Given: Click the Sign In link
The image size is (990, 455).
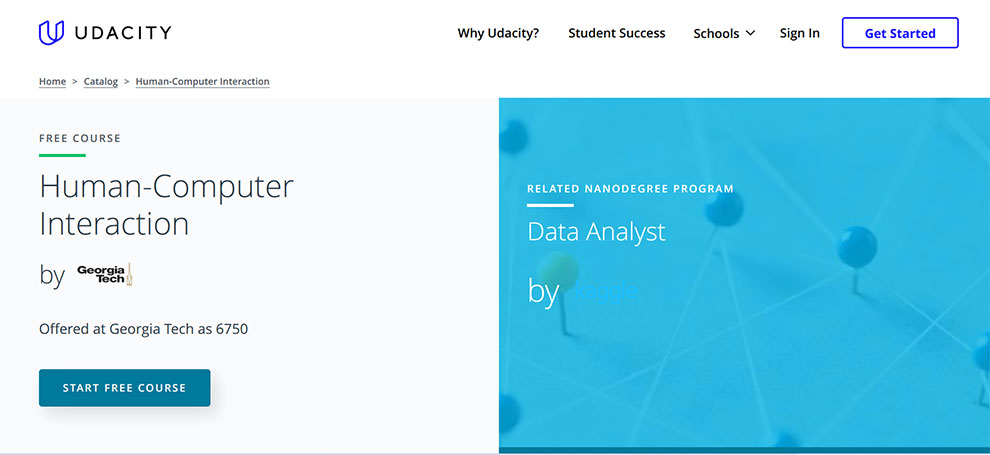Looking at the screenshot, I should [799, 33].
